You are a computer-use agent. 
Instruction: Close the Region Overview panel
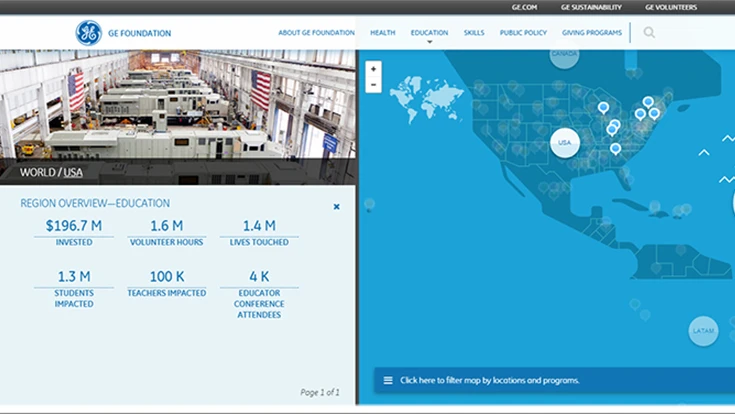pyautogui.click(x=336, y=207)
